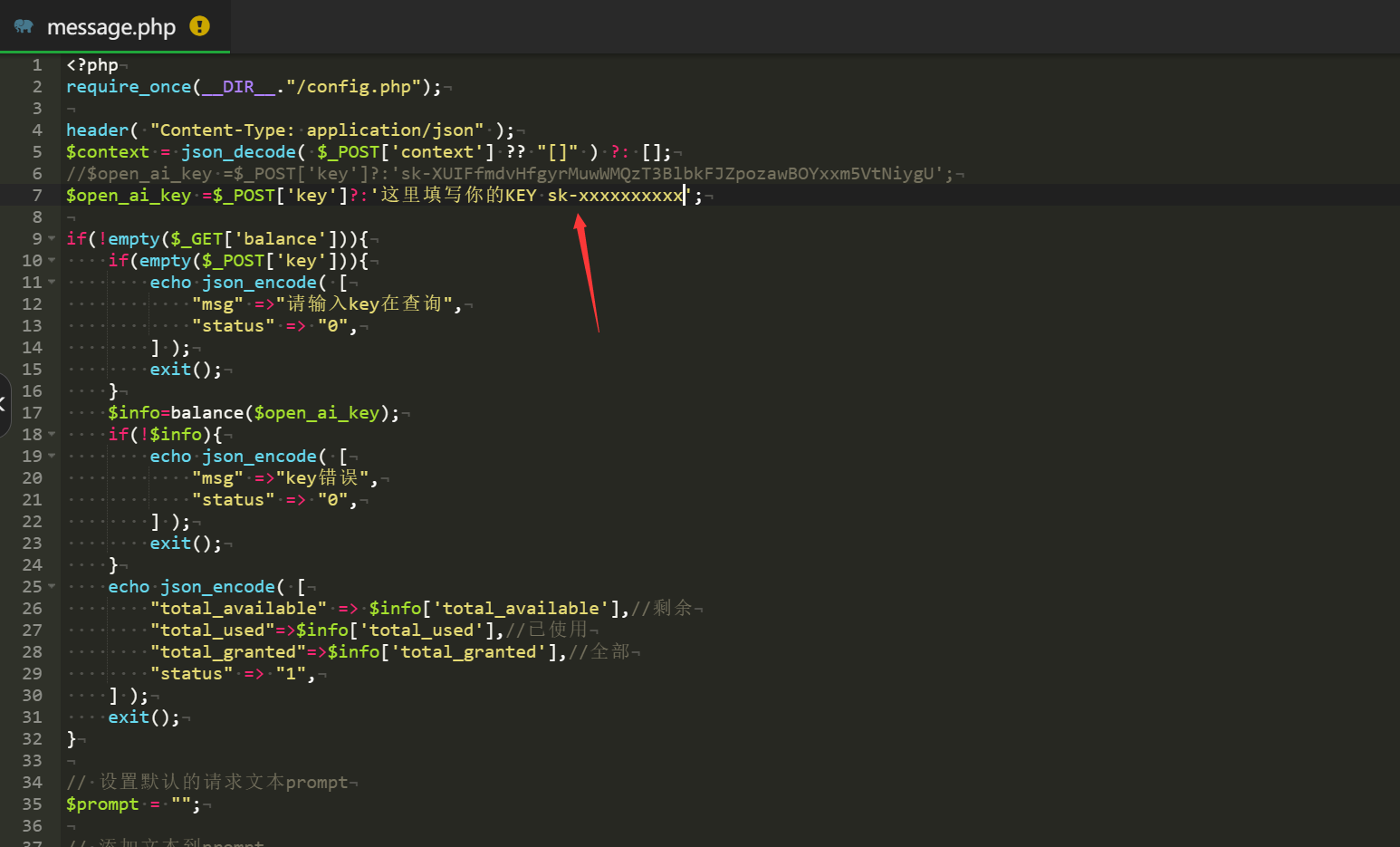
Task: Fold the json_encode block at line 25
Action: point(52,586)
